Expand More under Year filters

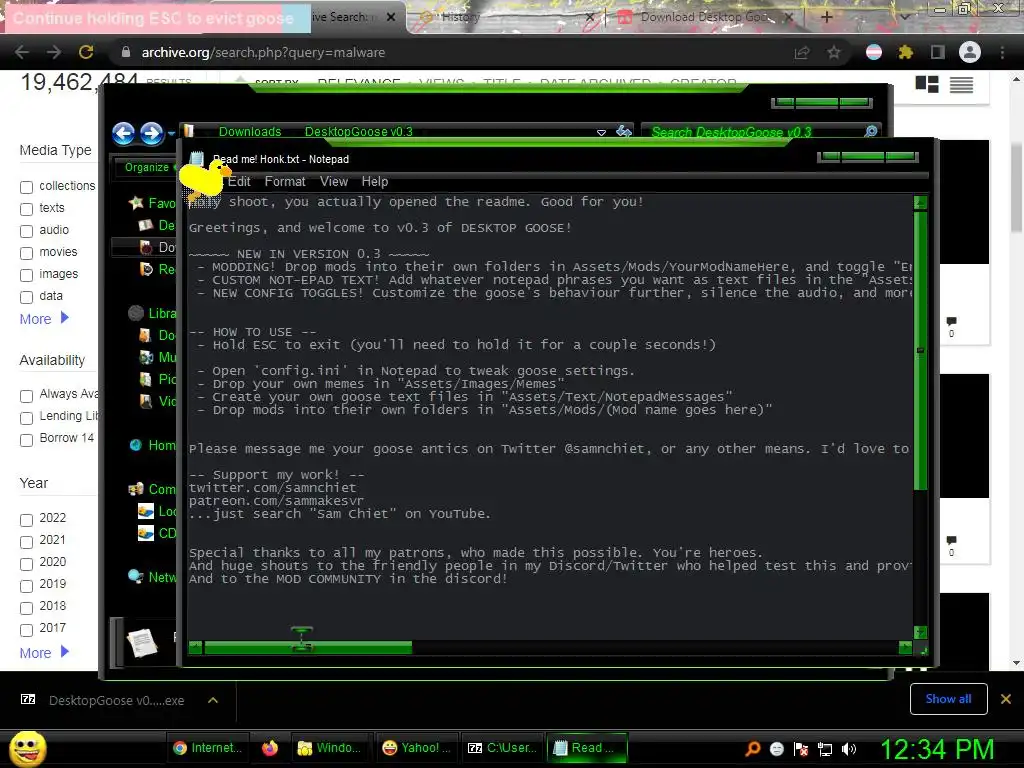(44, 652)
